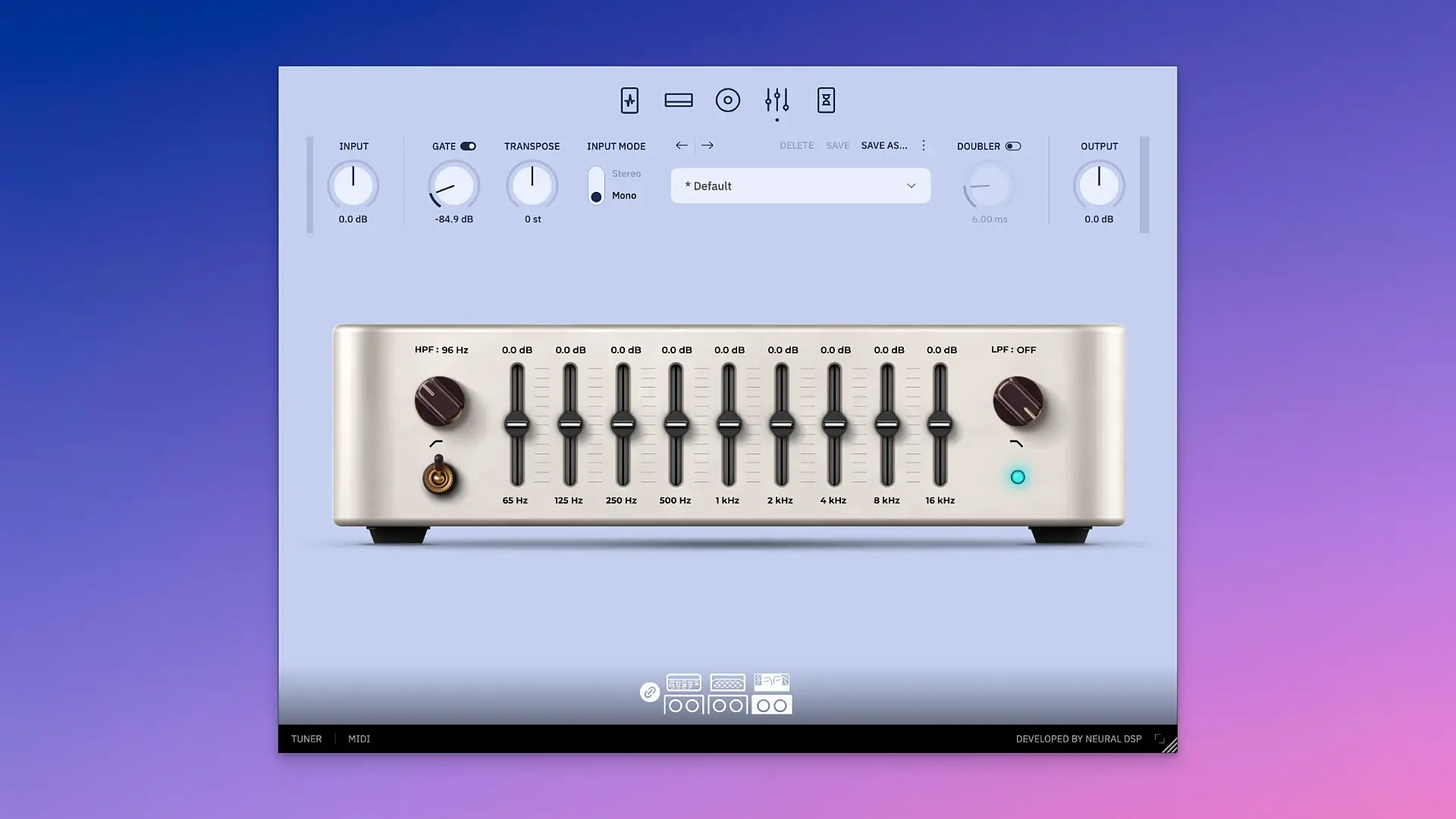The image size is (1456, 819).
Task: Toggle the GATE switch off
Action: 468,146
